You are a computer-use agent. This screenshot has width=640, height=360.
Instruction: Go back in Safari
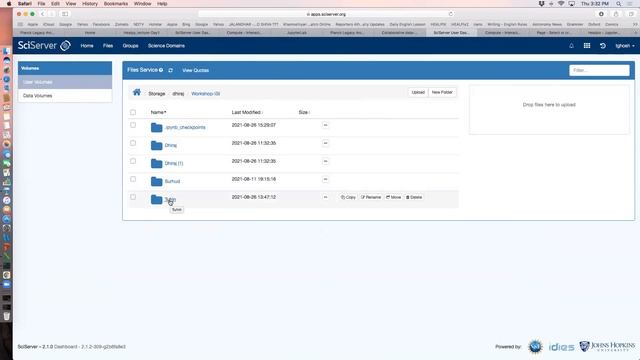tap(42, 14)
